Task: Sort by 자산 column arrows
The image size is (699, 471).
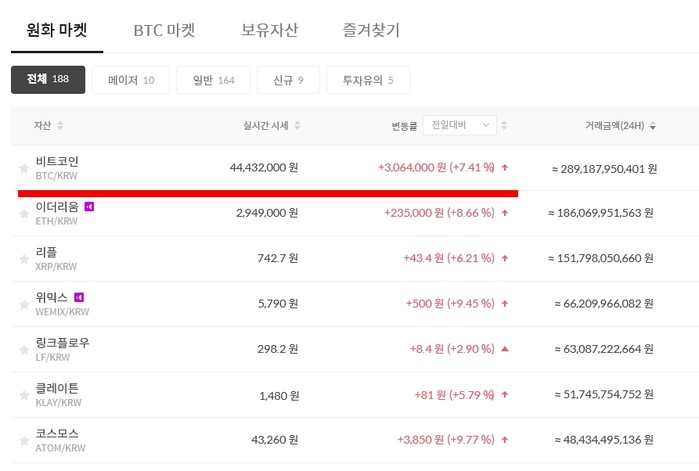Action: [60, 126]
